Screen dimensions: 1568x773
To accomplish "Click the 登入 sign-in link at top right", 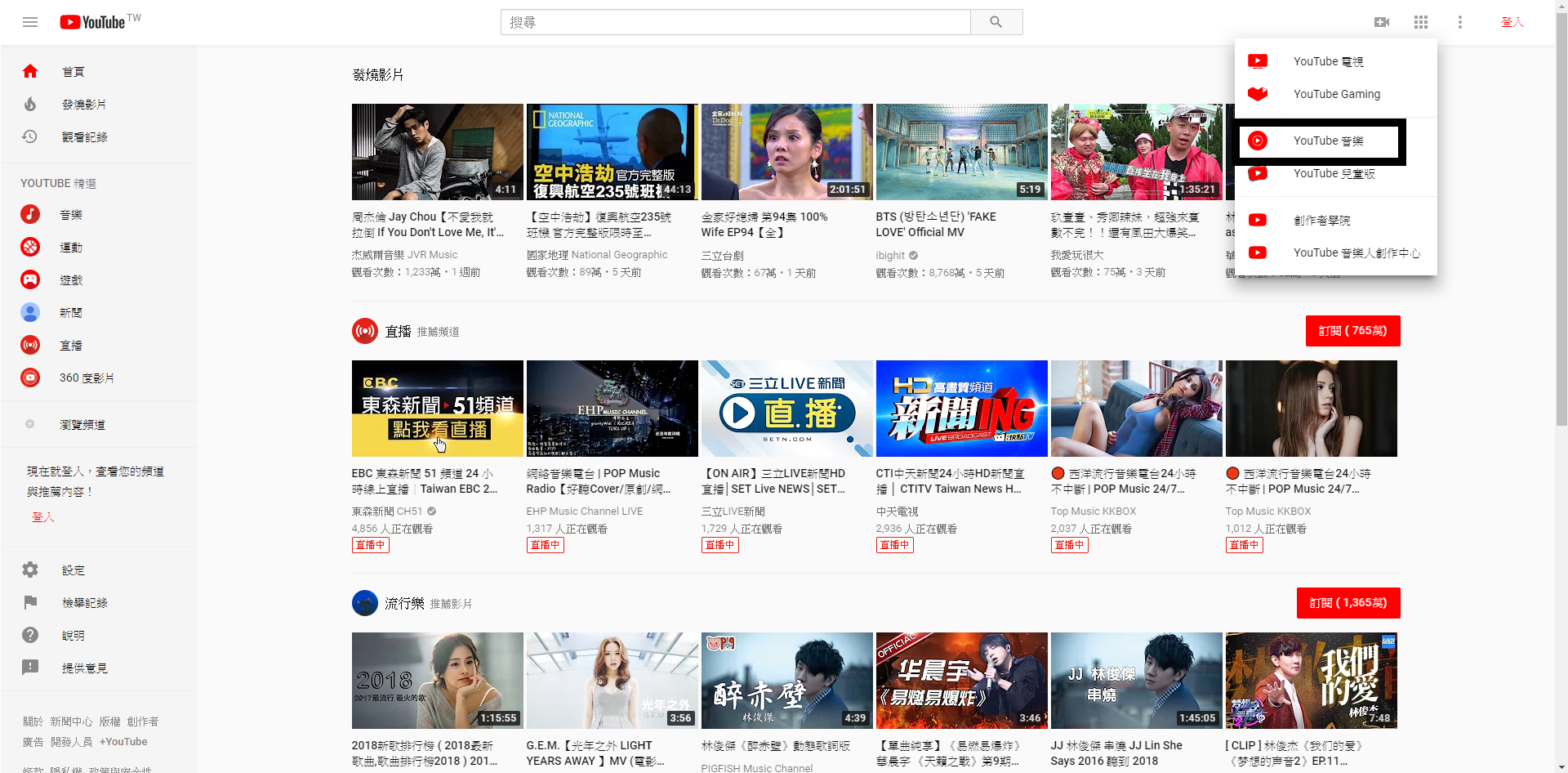I will pos(1512,22).
